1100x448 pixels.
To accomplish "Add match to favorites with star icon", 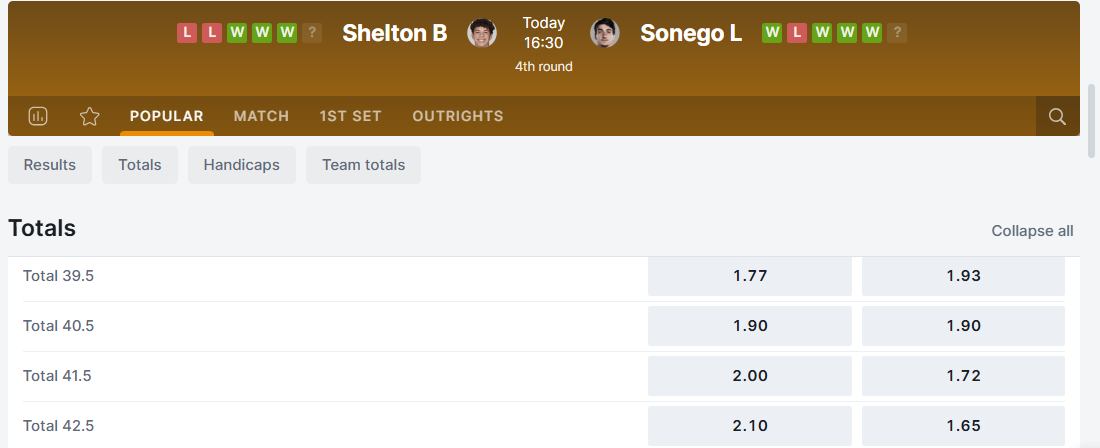I will point(90,116).
